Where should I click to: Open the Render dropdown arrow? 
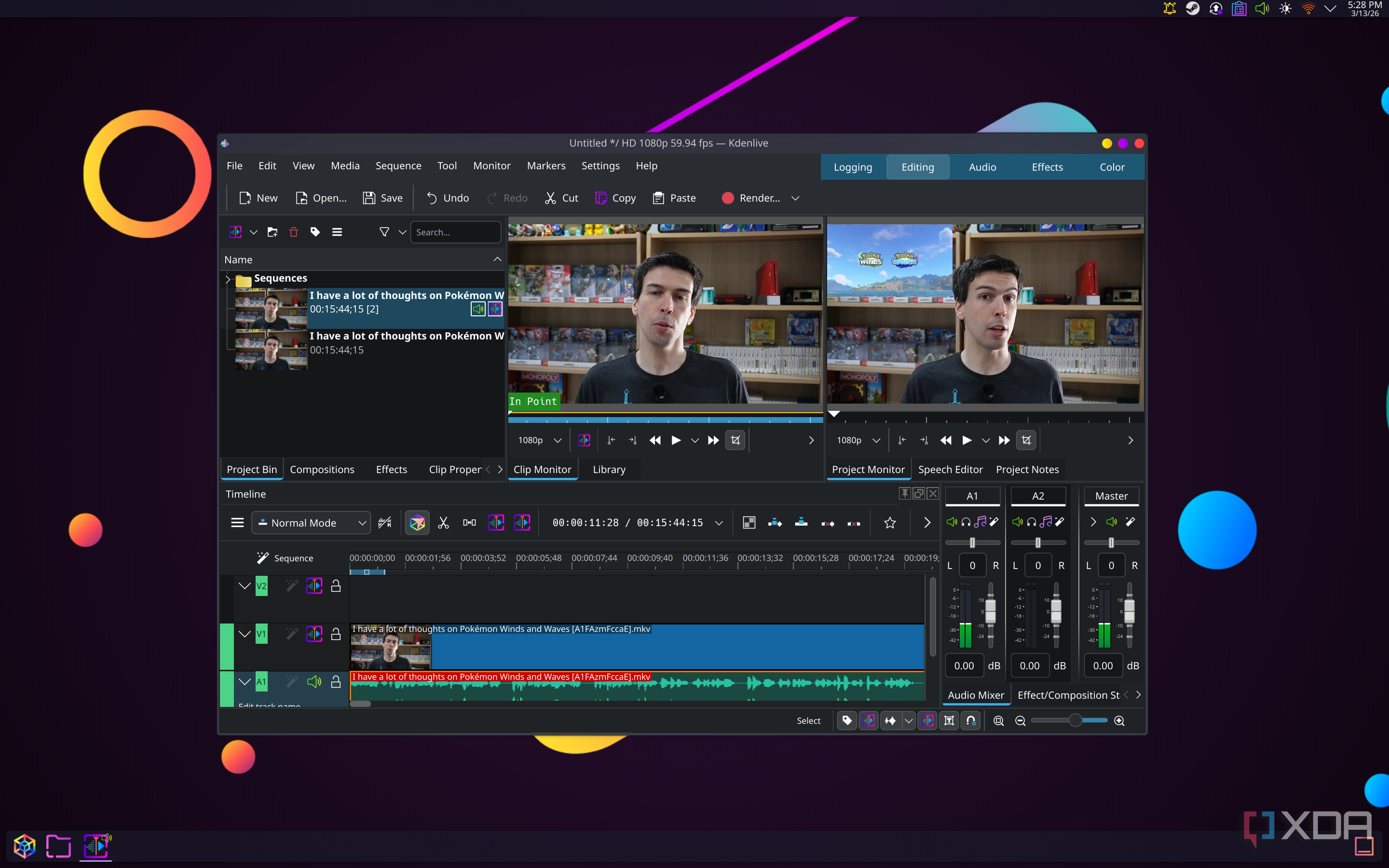(x=795, y=198)
